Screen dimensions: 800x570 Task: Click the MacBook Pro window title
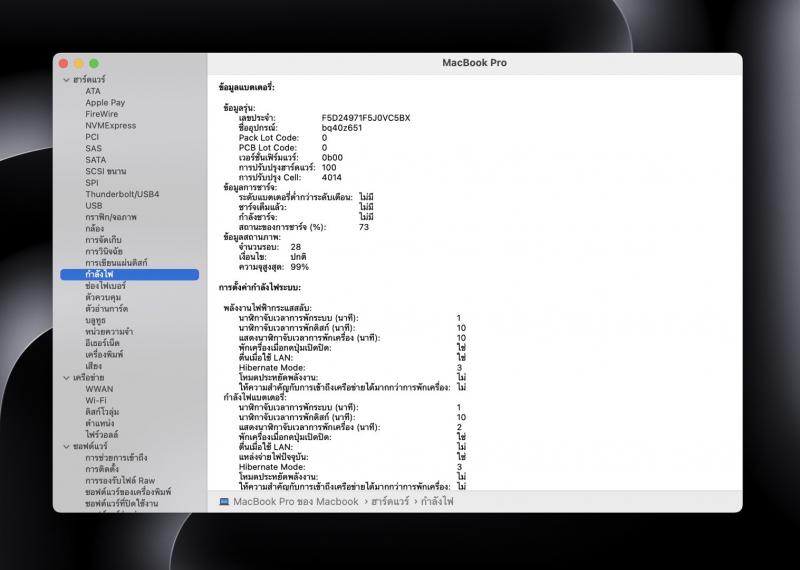(x=474, y=63)
